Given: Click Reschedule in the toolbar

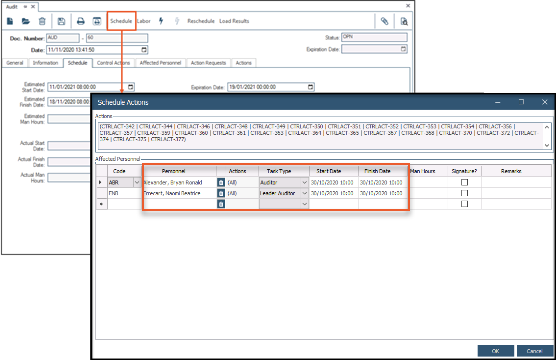Looking at the screenshot, I should click(201, 21).
